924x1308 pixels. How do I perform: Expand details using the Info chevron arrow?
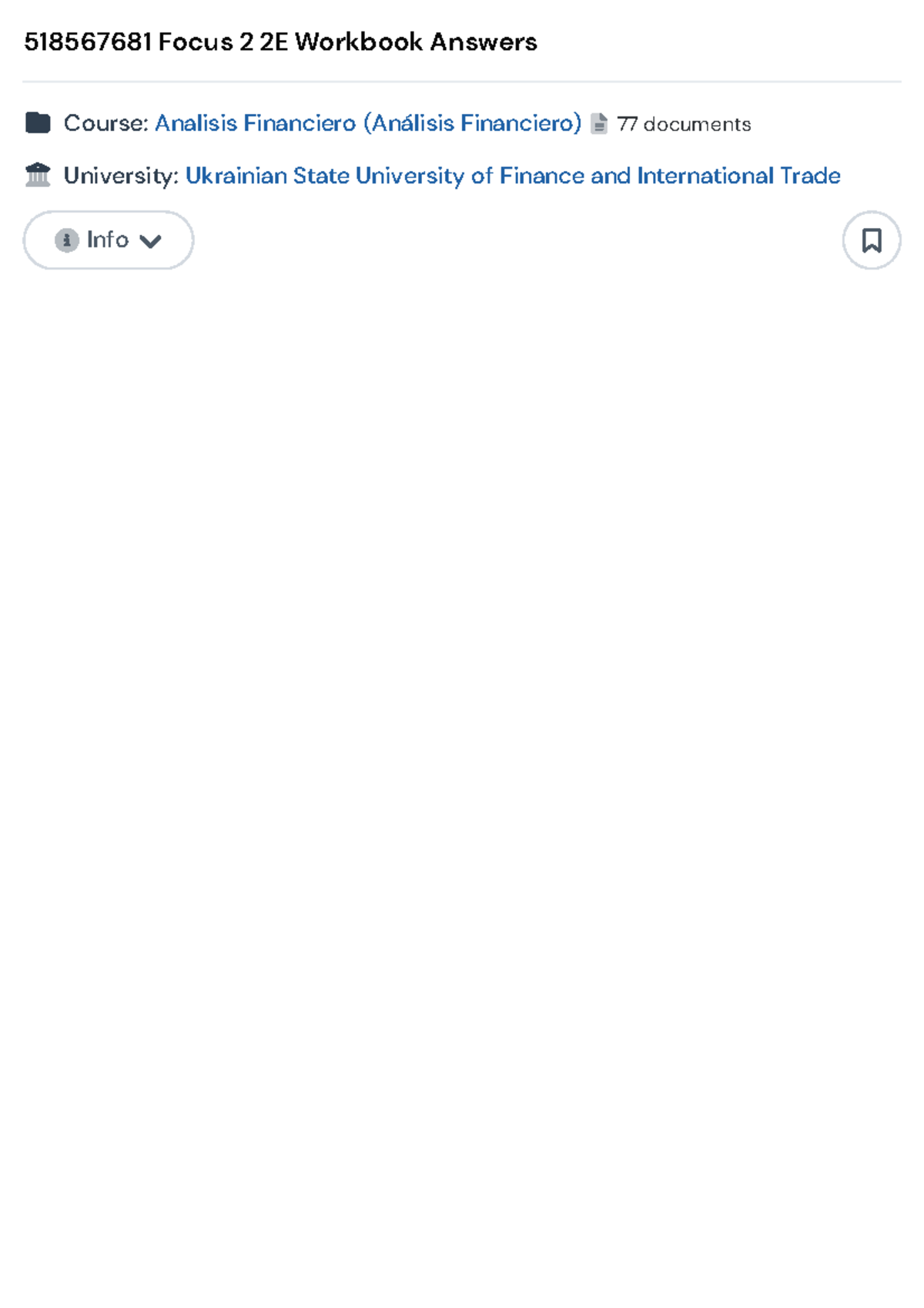[151, 241]
